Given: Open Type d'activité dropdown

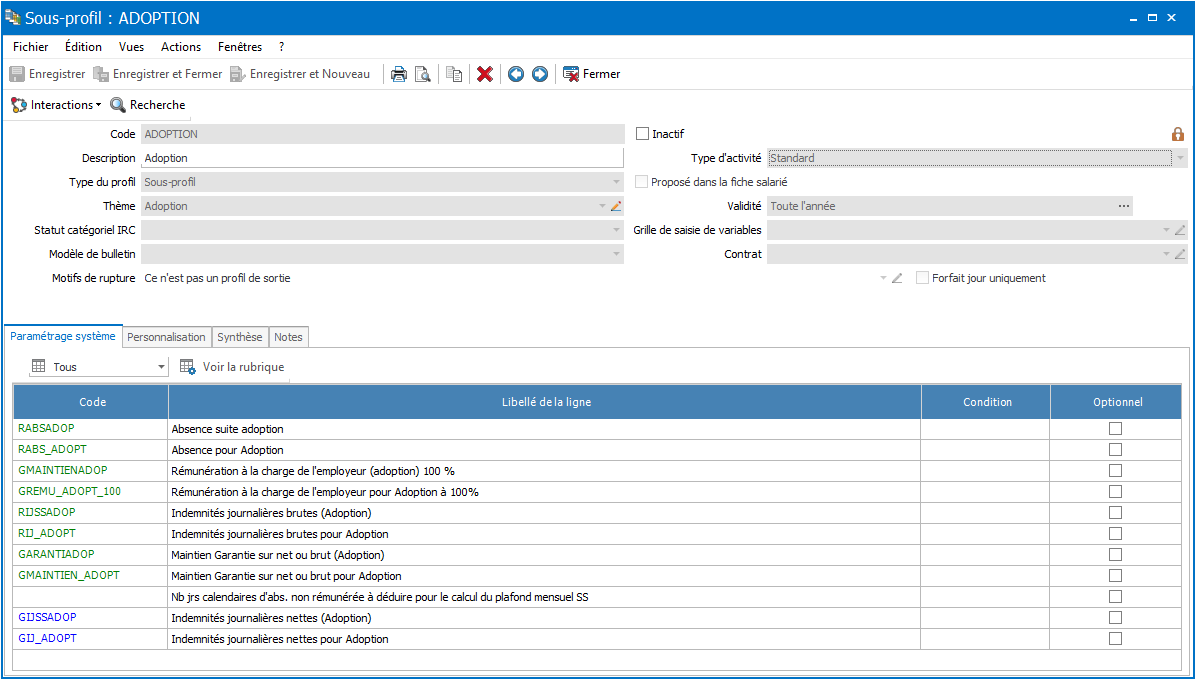Looking at the screenshot, I should 1181,158.
